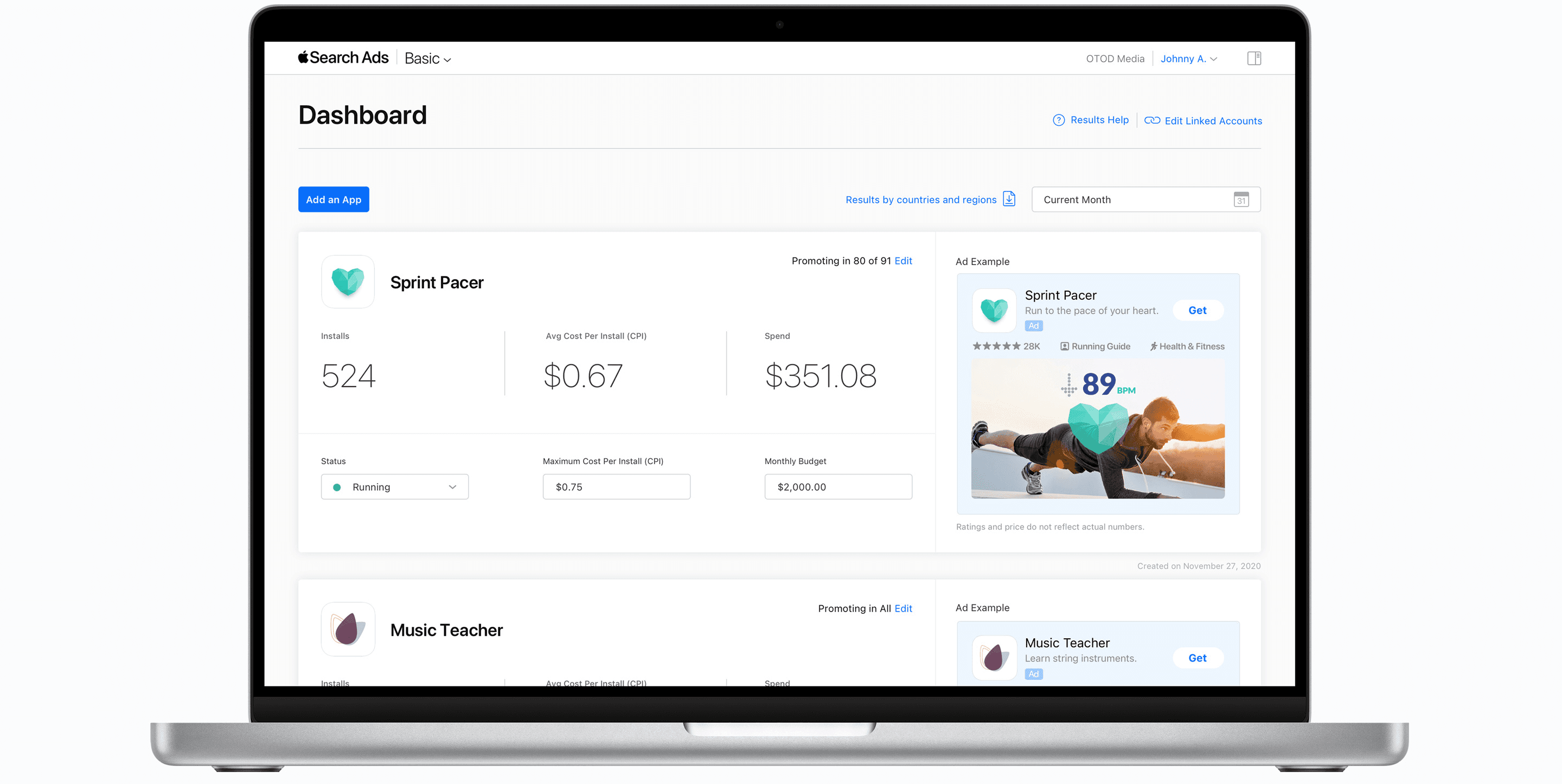This screenshot has height=784, width=1562.
Task: Click the Maximum Cost Per Install input field
Action: pos(615,486)
